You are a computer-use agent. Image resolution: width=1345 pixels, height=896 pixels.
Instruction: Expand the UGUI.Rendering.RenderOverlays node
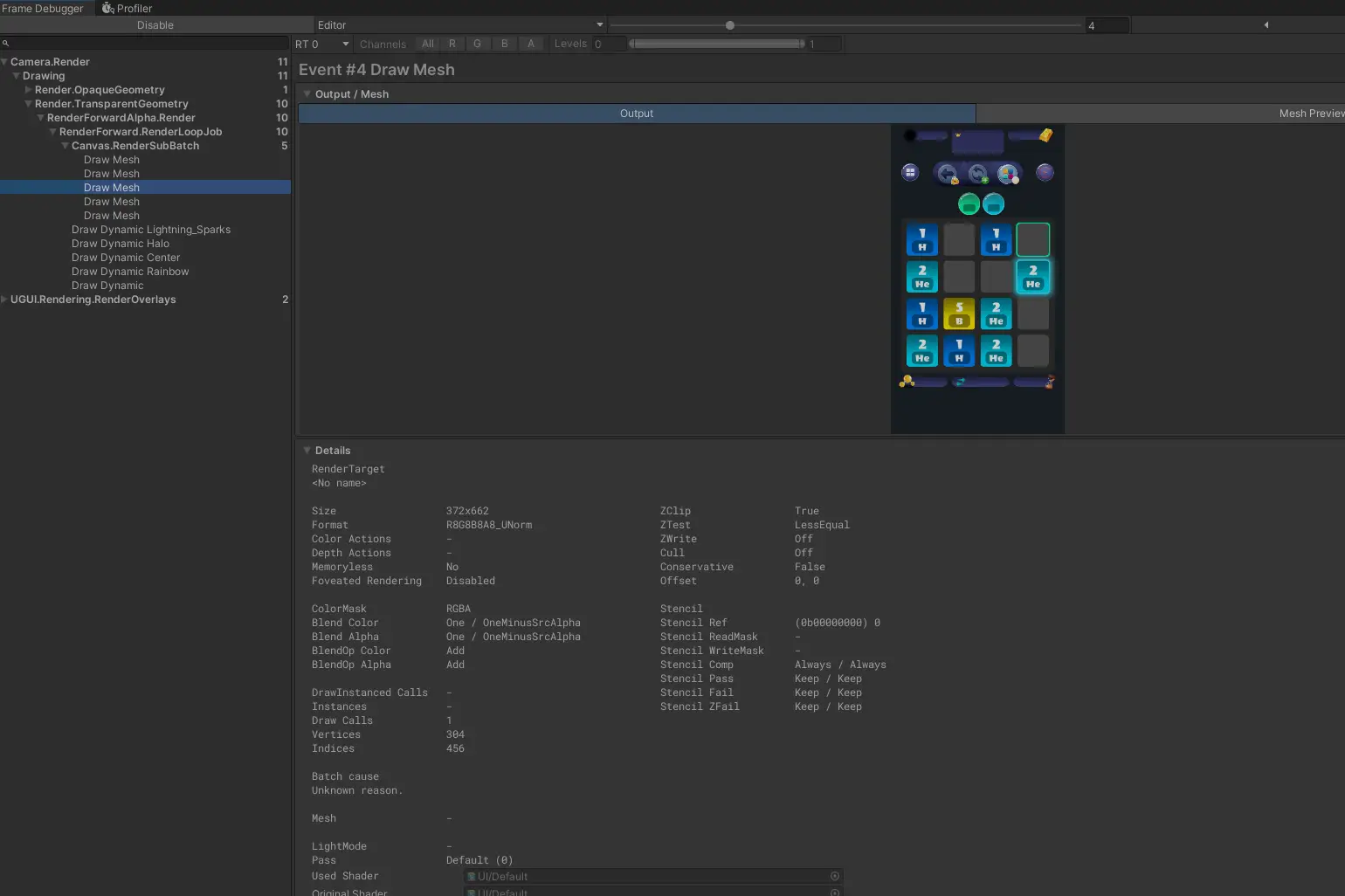(4, 300)
